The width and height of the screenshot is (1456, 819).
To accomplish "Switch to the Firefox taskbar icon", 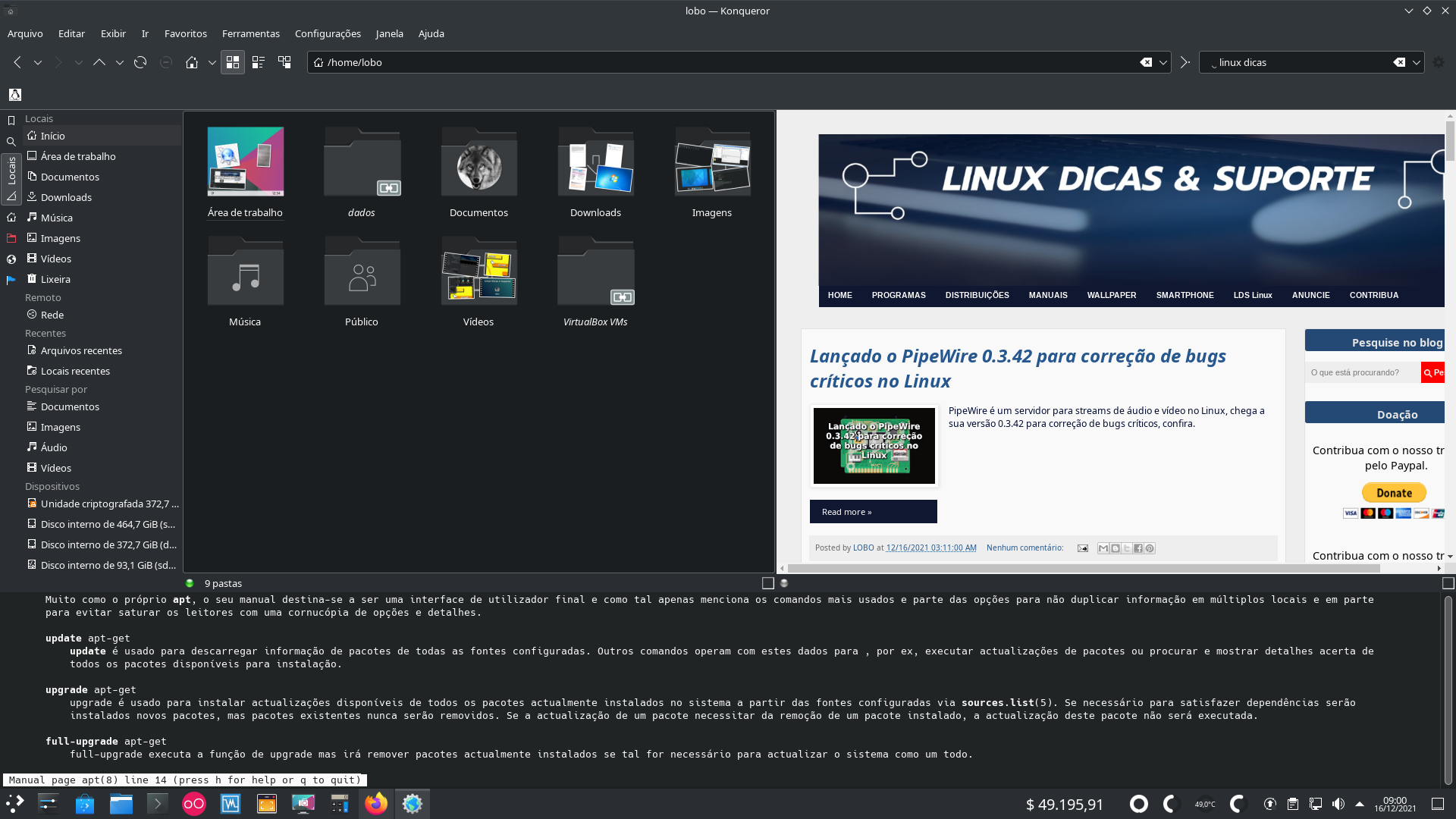I will 375,804.
